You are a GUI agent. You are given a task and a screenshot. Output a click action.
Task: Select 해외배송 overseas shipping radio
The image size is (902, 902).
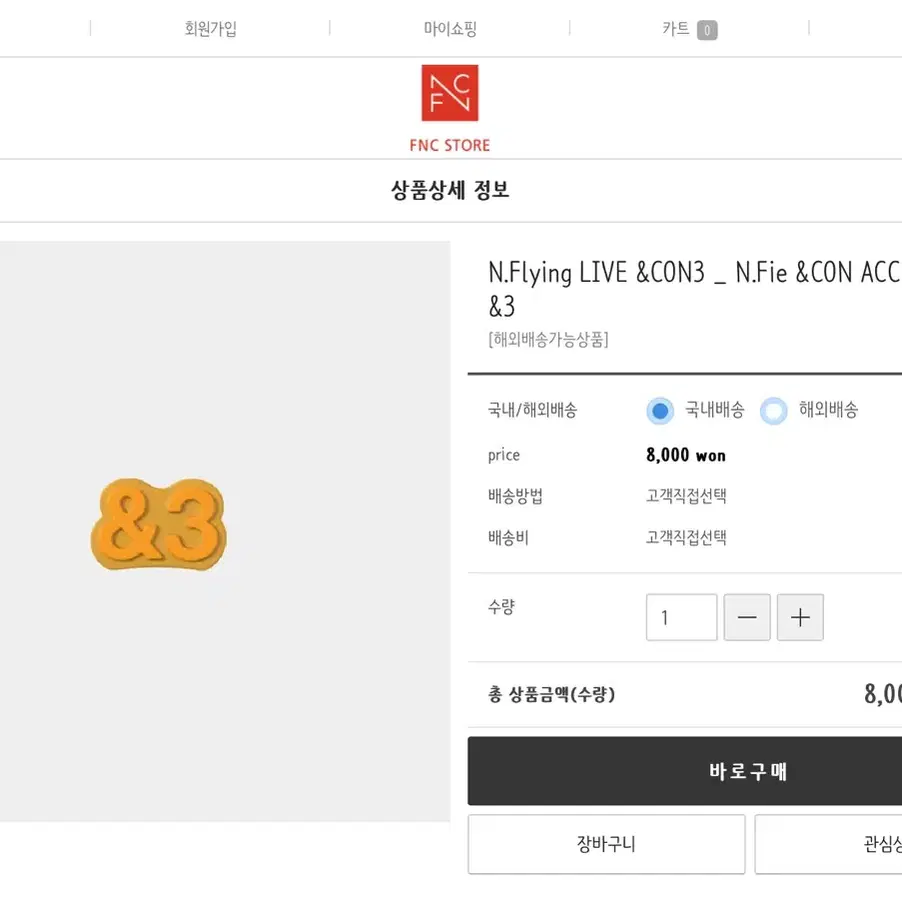click(x=774, y=411)
